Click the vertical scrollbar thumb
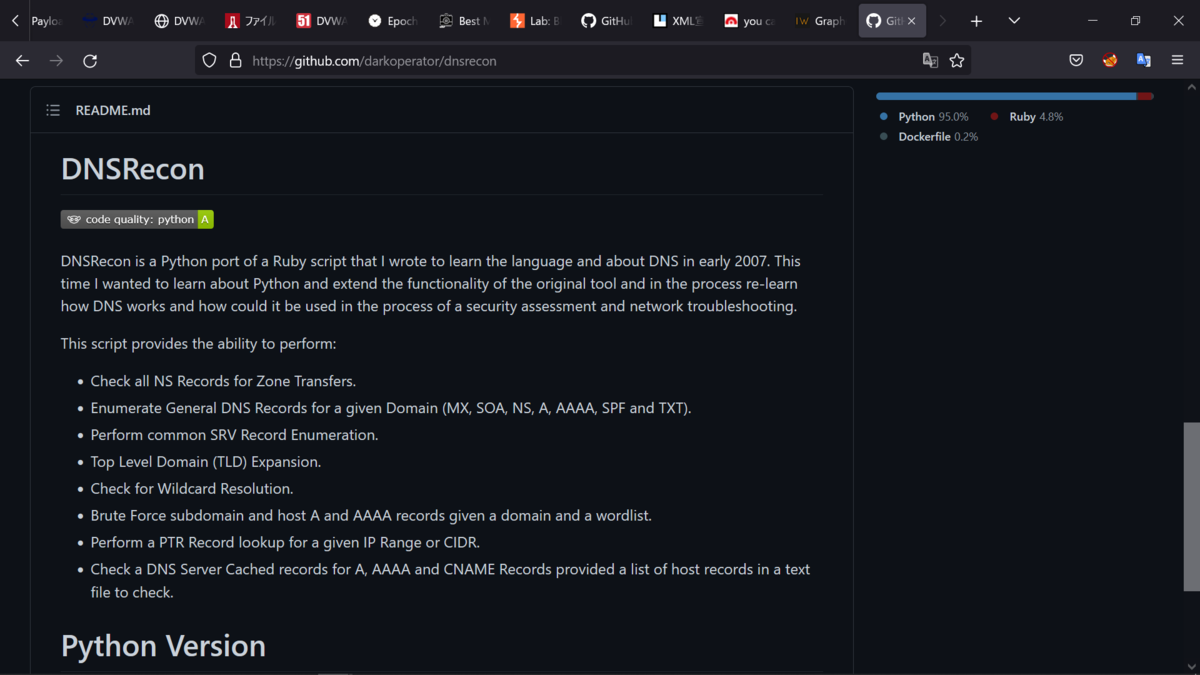Viewport: 1200px width, 675px height. point(1191,506)
